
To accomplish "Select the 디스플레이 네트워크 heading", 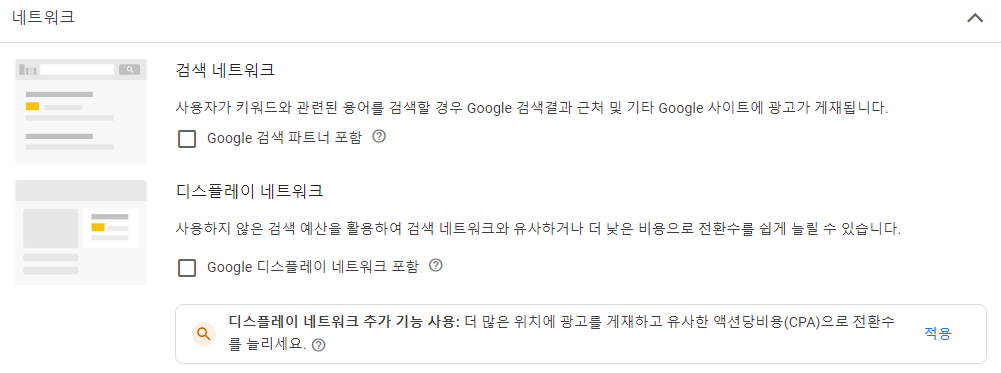I will (x=250, y=190).
